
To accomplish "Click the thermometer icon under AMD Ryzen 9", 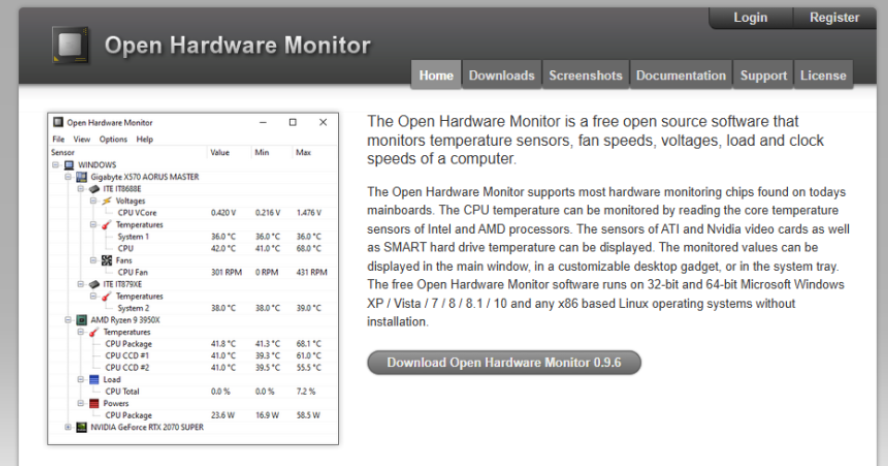I will 94,332.
